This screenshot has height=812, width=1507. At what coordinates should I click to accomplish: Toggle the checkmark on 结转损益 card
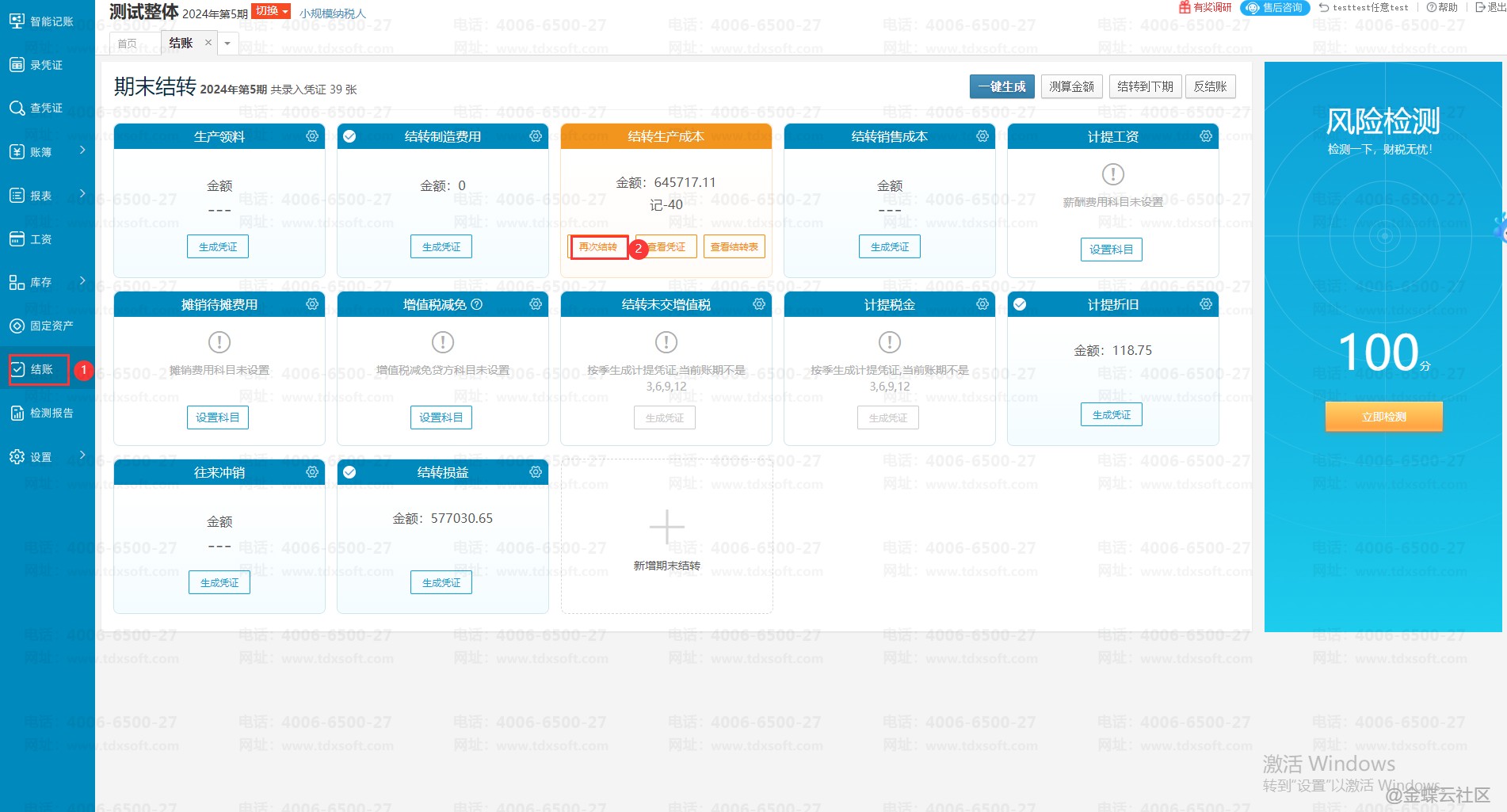click(349, 472)
